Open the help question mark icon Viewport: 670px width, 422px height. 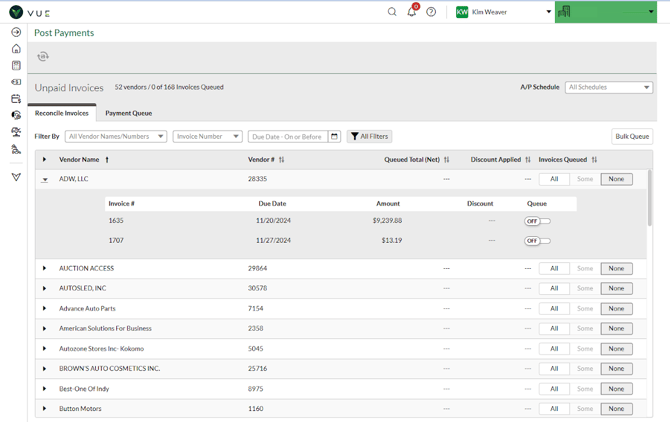click(x=431, y=12)
